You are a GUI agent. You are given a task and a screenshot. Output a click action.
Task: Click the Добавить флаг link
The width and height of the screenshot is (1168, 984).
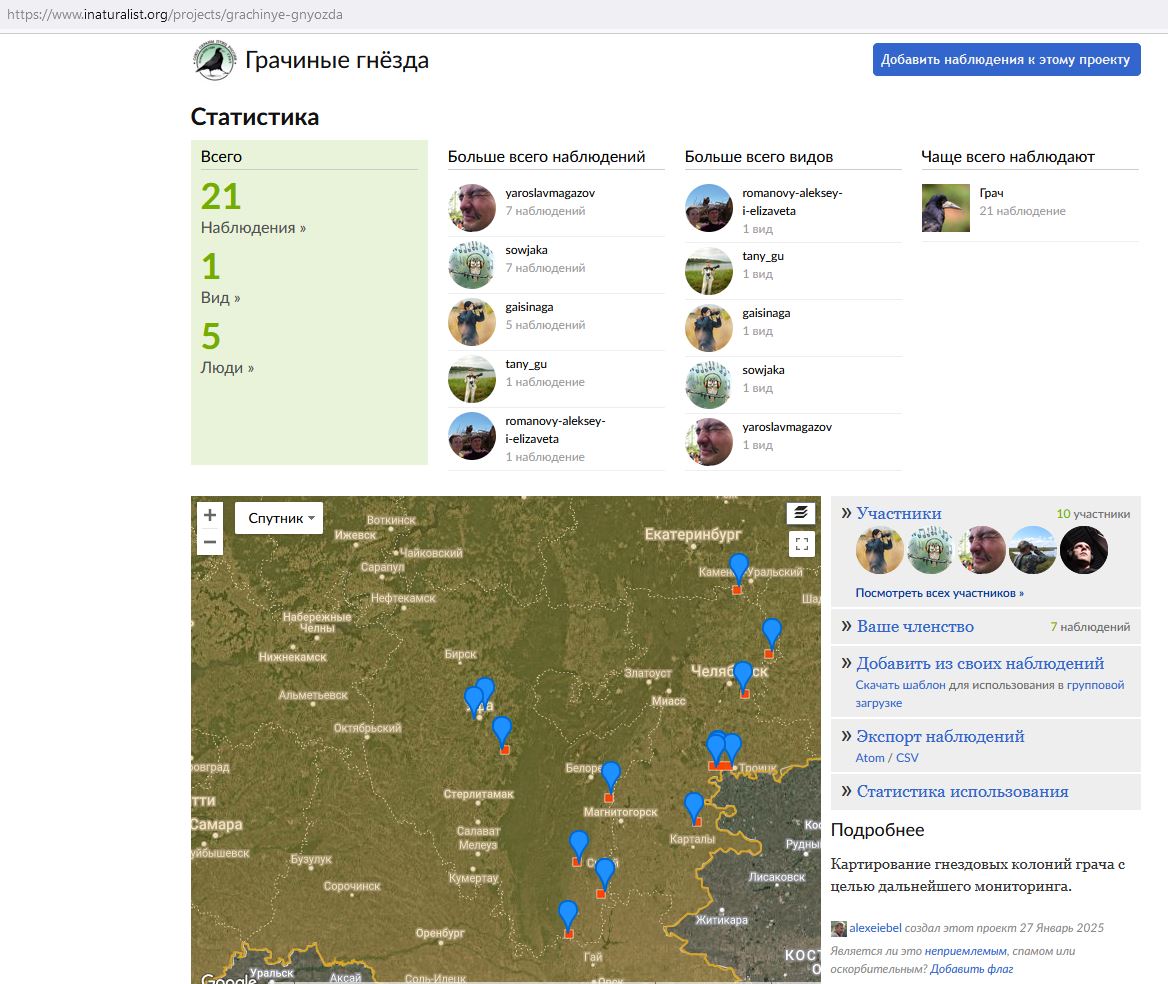coord(971,969)
